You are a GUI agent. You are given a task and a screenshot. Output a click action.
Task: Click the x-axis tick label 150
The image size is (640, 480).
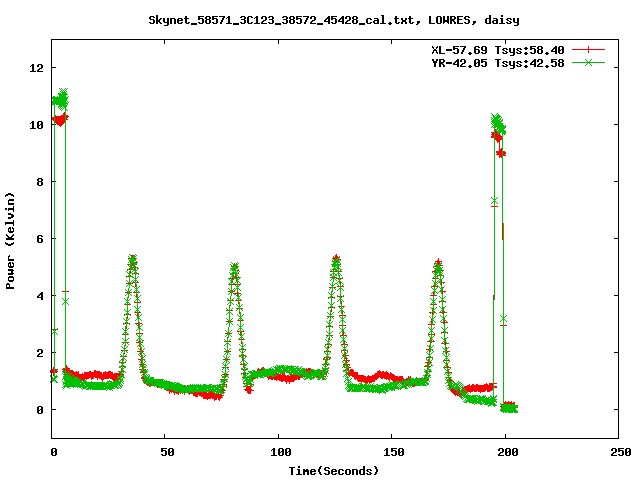coord(394,452)
